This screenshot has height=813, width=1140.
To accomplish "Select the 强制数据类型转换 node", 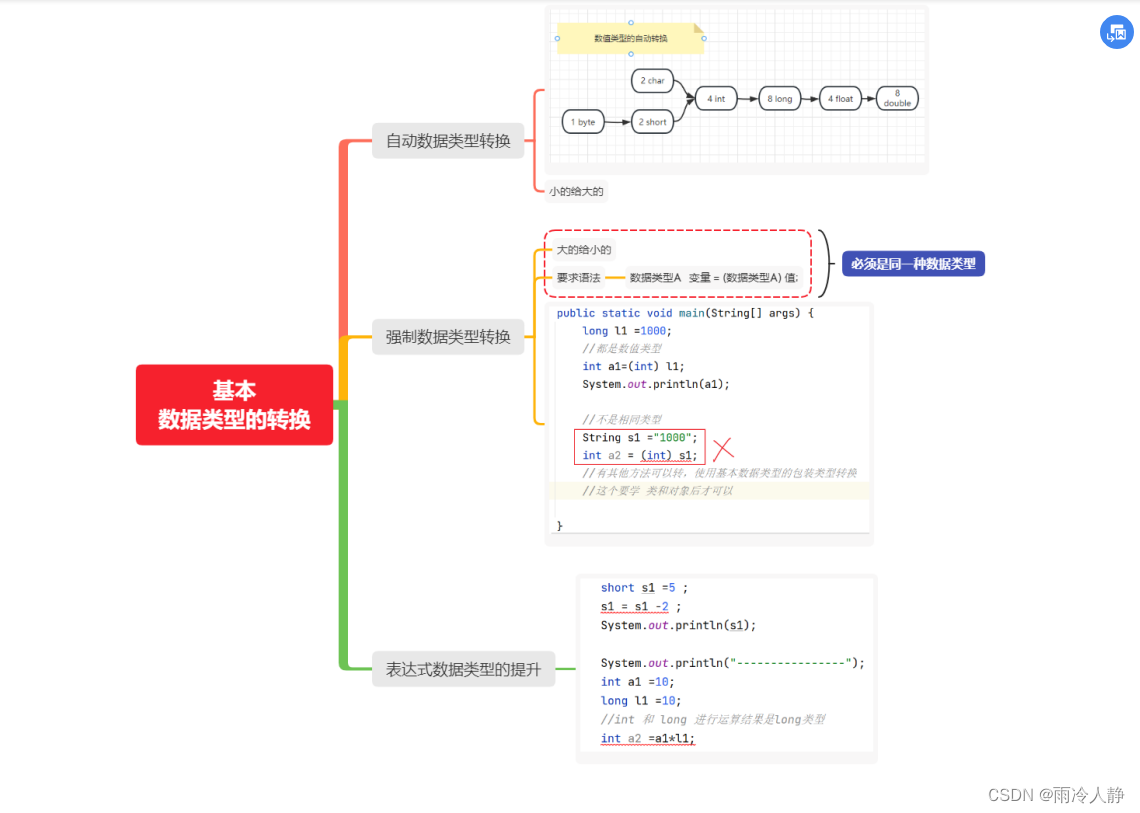I will tap(448, 337).
